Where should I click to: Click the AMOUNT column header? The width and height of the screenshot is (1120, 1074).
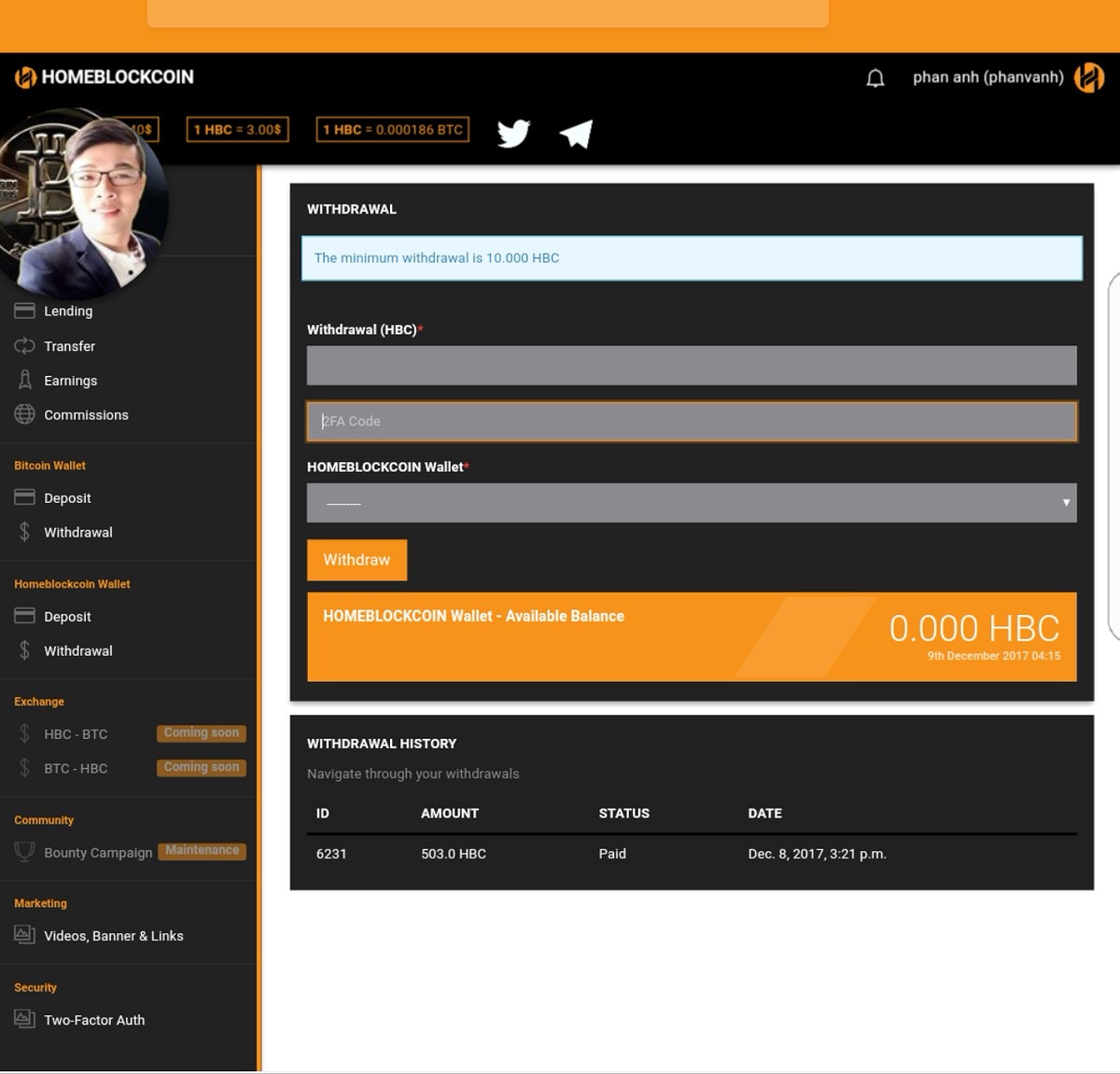[x=450, y=814]
